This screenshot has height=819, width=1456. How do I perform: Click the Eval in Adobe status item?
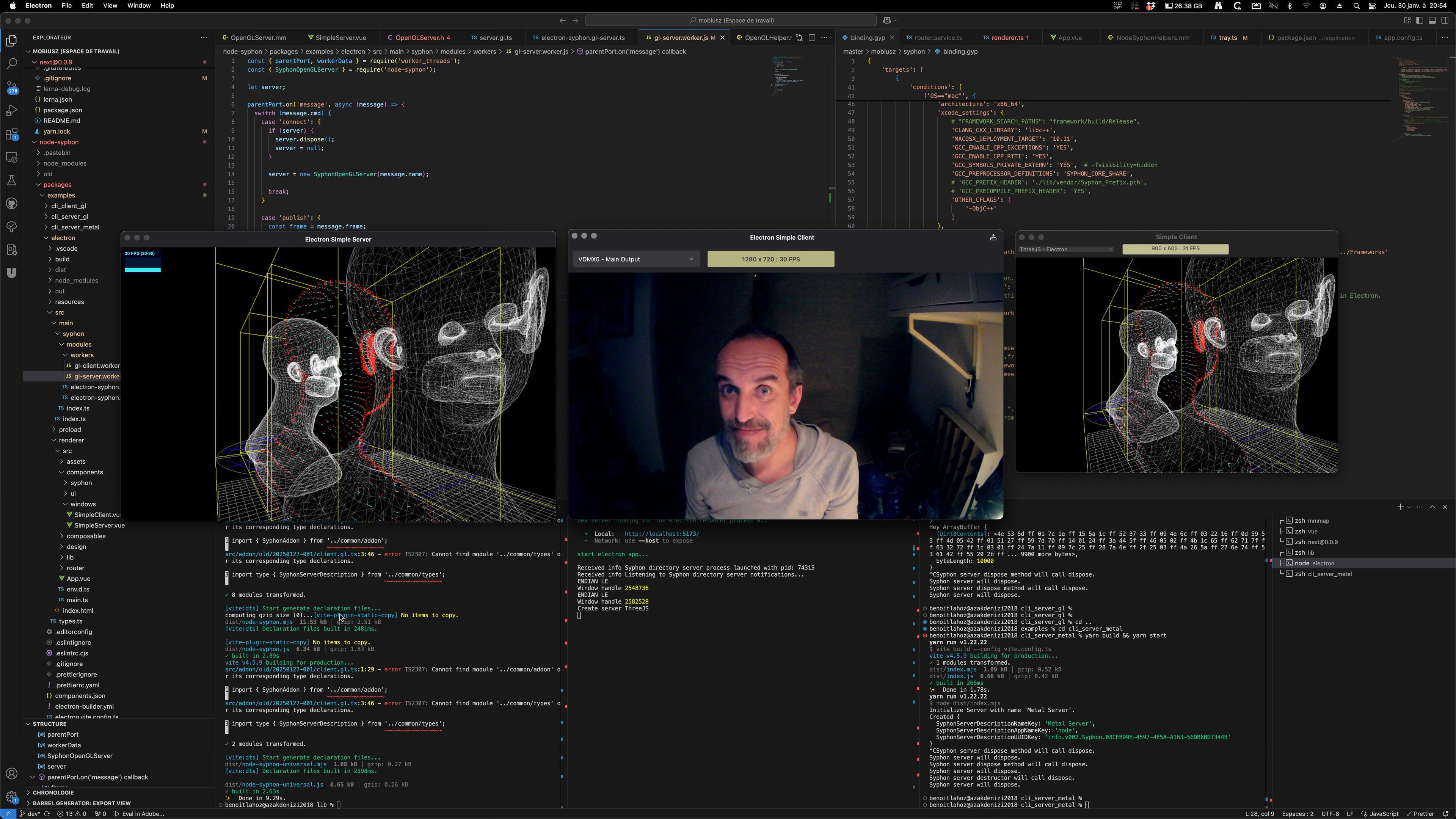(140, 814)
